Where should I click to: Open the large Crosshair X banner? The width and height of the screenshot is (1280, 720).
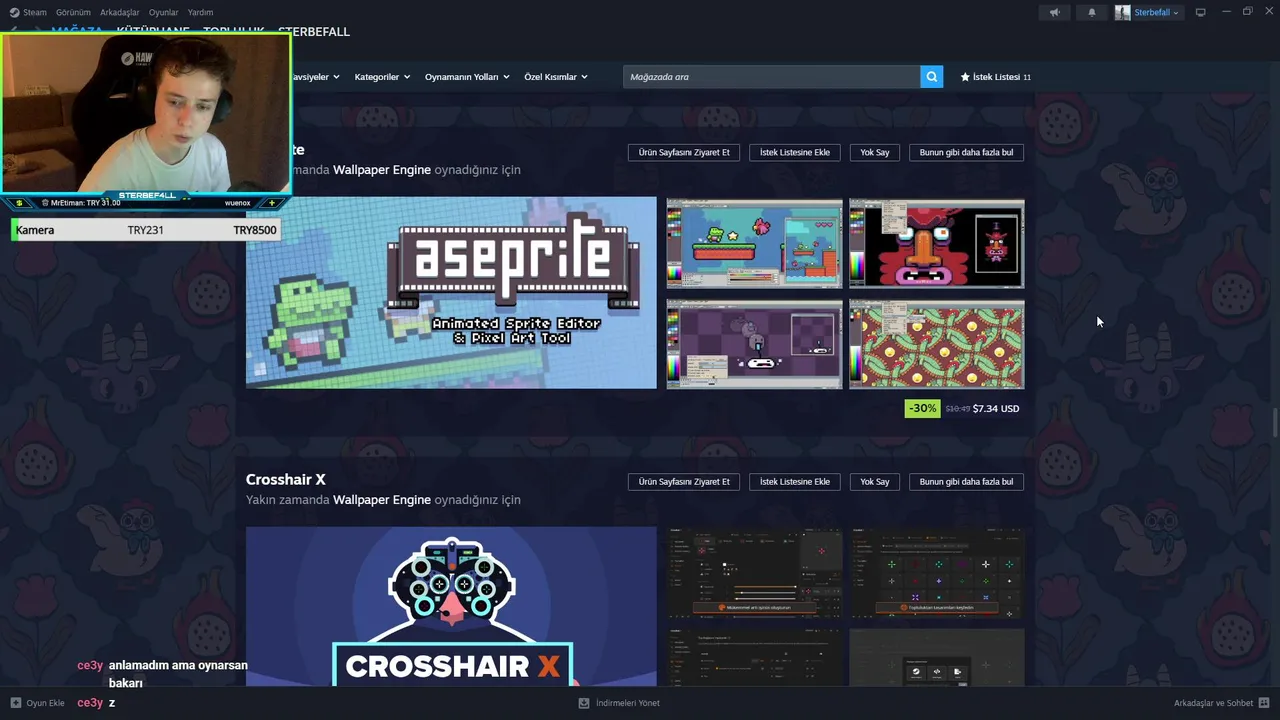coord(451,606)
